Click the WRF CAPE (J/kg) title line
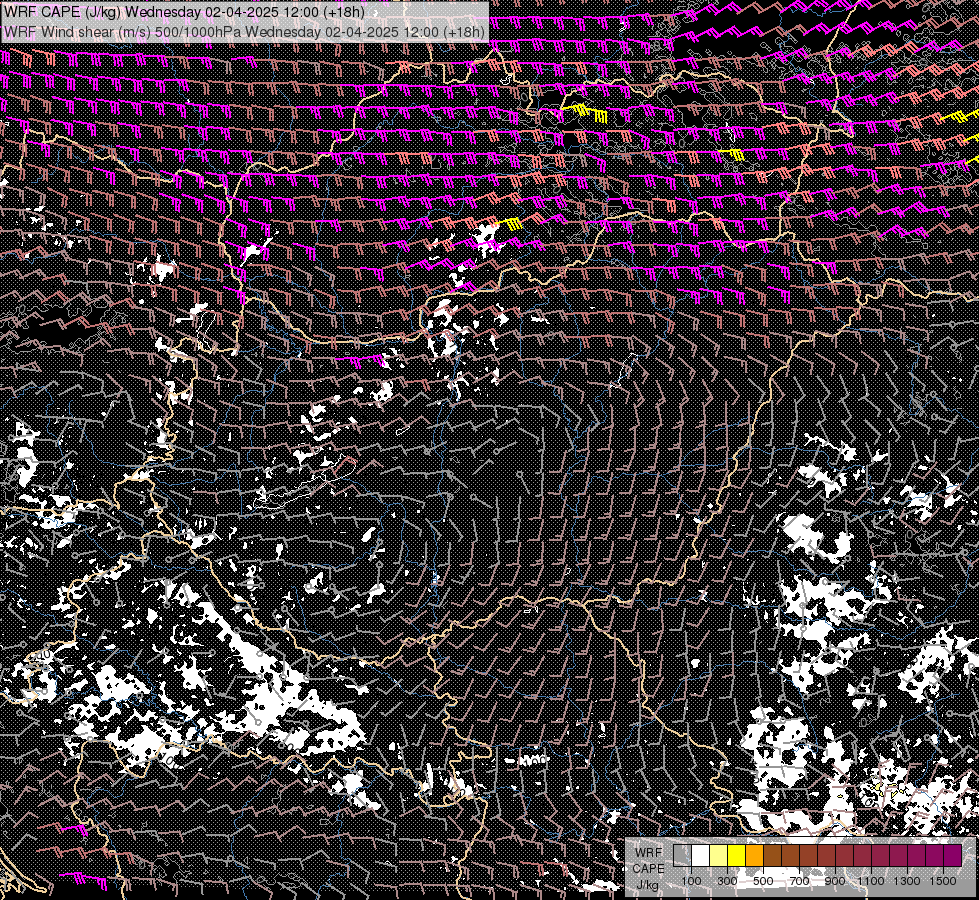The image size is (979, 900). [184, 12]
